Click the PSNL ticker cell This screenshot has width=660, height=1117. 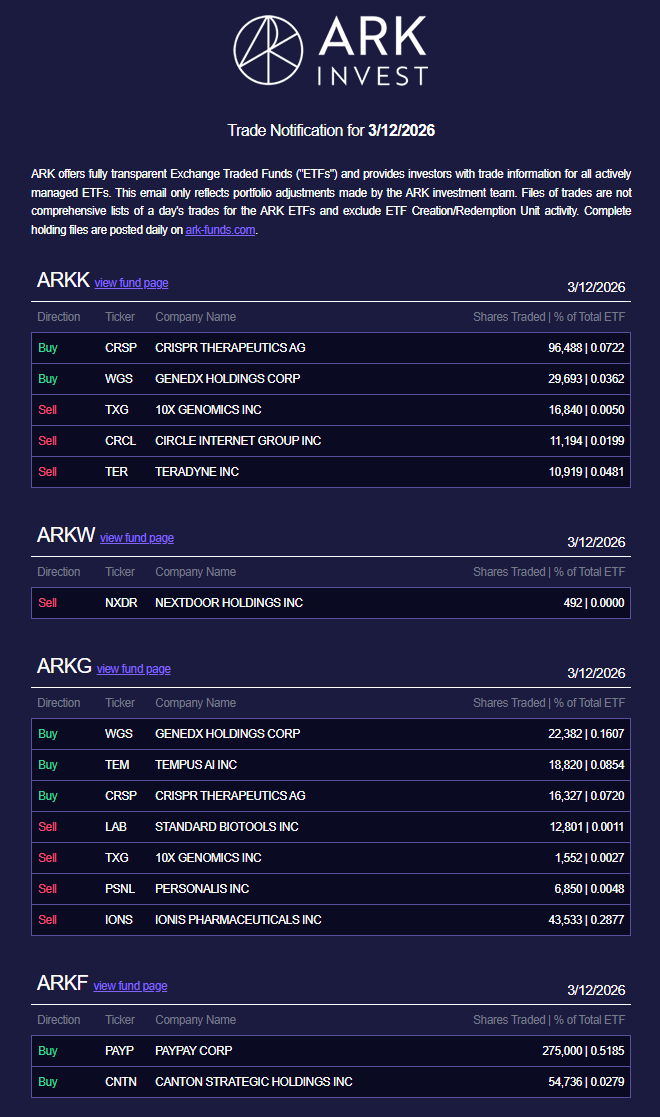tap(120, 889)
